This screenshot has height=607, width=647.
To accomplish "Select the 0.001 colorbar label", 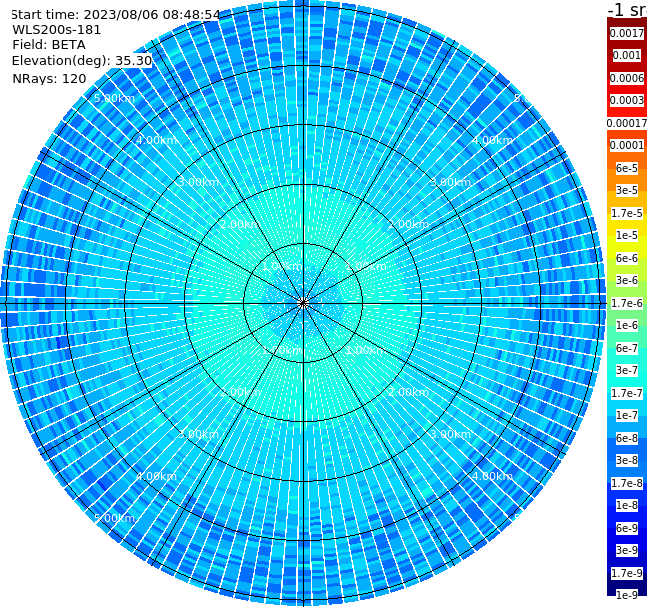I will pyautogui.click(x=627, y=55).
